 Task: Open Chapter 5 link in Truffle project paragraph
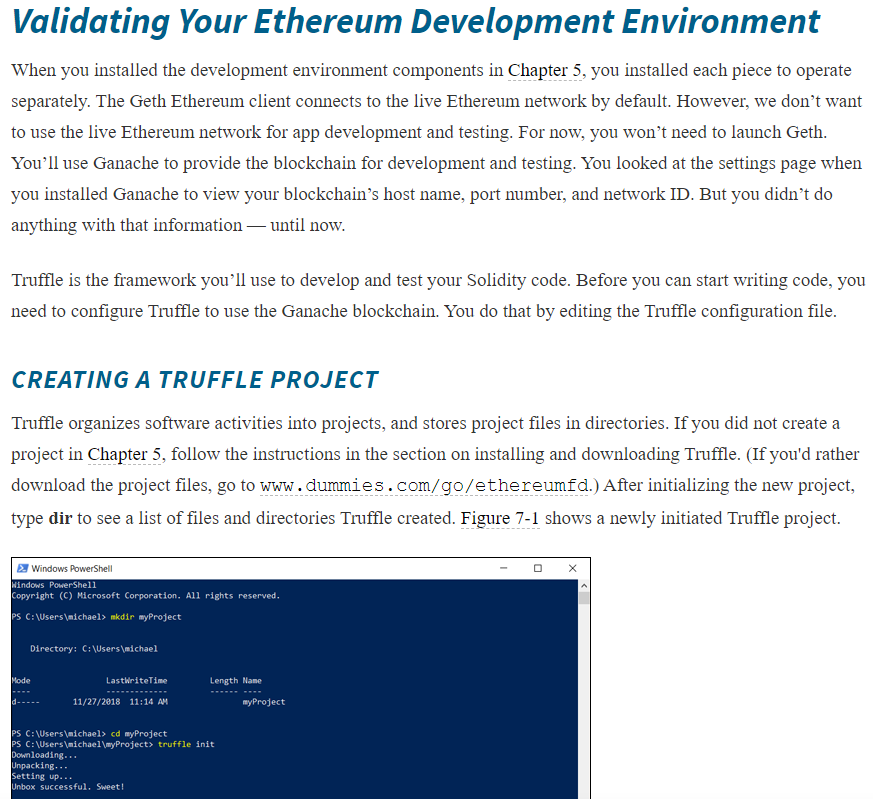click(125, 454)
